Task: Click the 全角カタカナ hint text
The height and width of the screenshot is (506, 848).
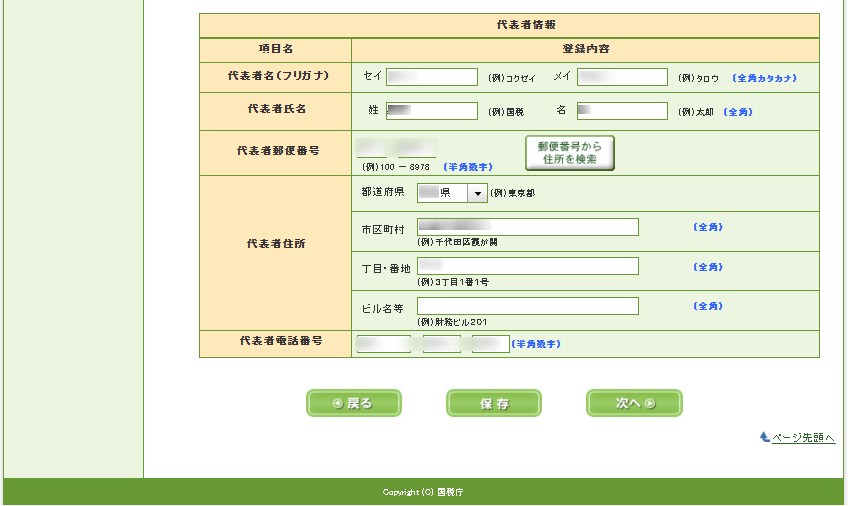Action: (x=764, y=78)
